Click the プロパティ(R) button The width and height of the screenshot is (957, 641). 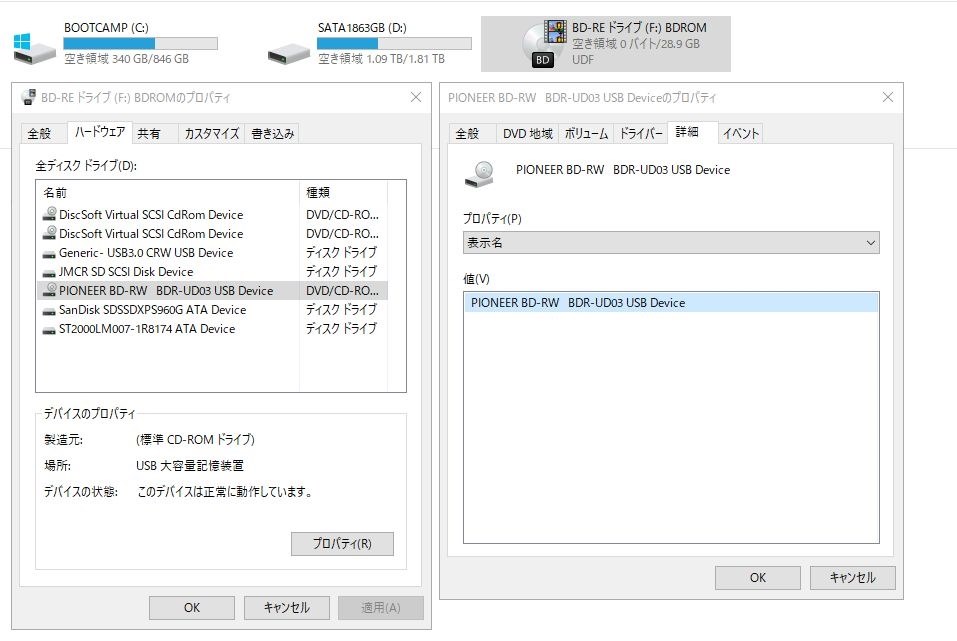tap(342, 544)
